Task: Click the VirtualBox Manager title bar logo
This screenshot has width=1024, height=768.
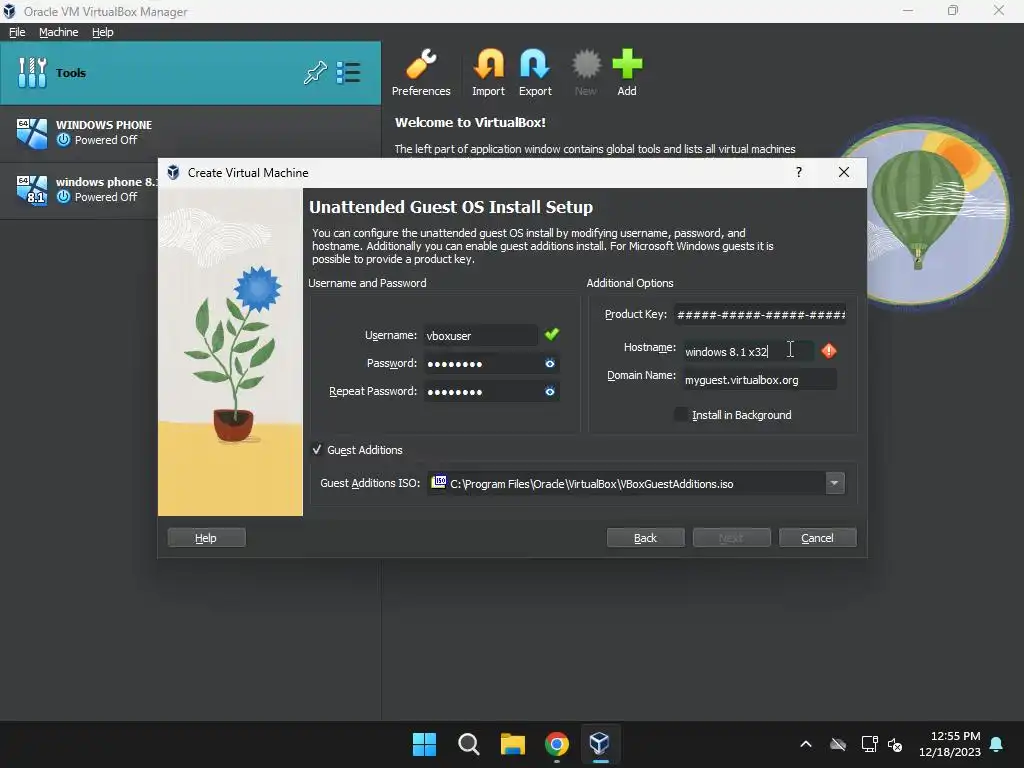Action: click(9, 11)
